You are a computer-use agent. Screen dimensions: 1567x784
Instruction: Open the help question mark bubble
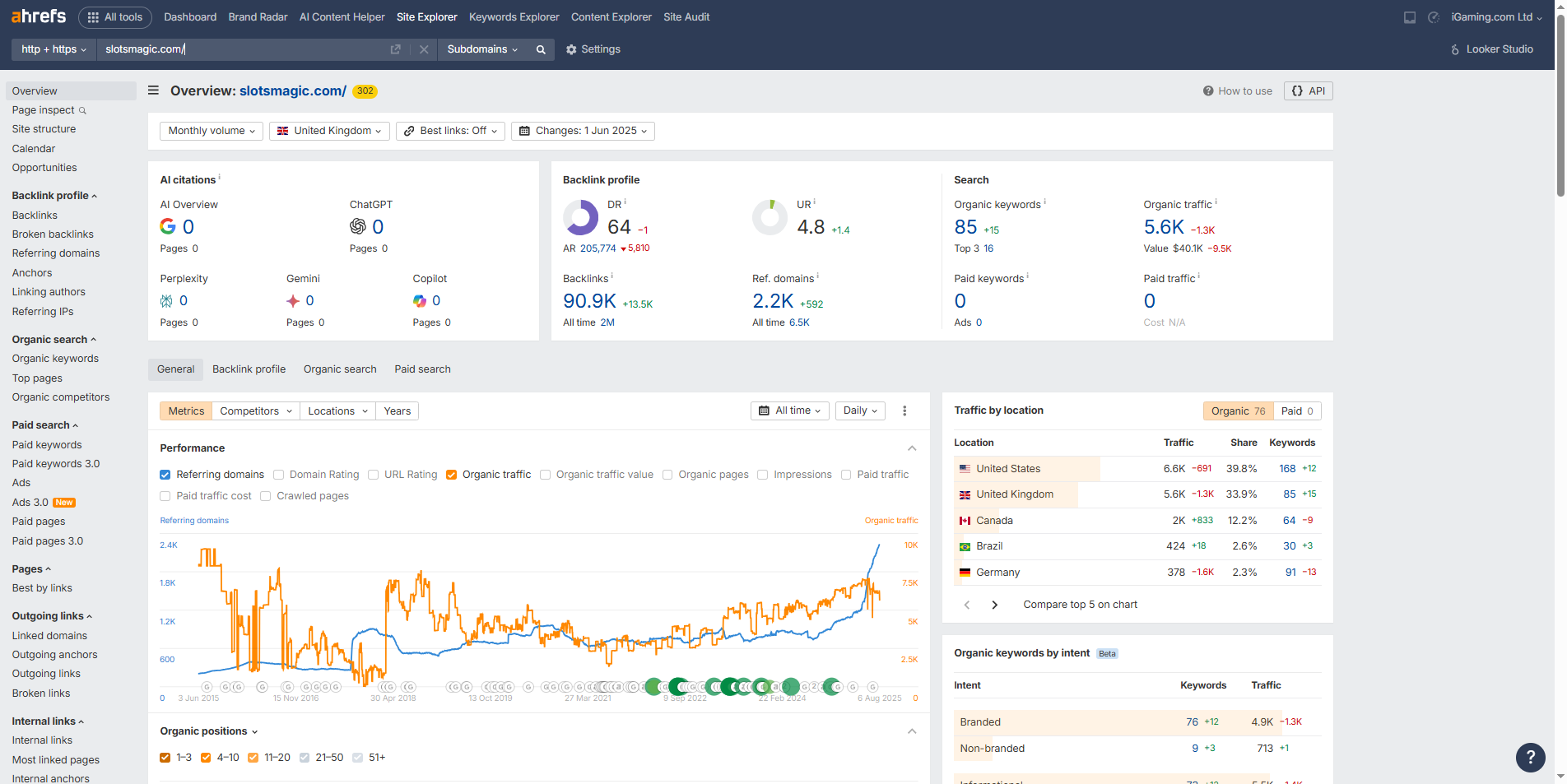point(1530,758)
